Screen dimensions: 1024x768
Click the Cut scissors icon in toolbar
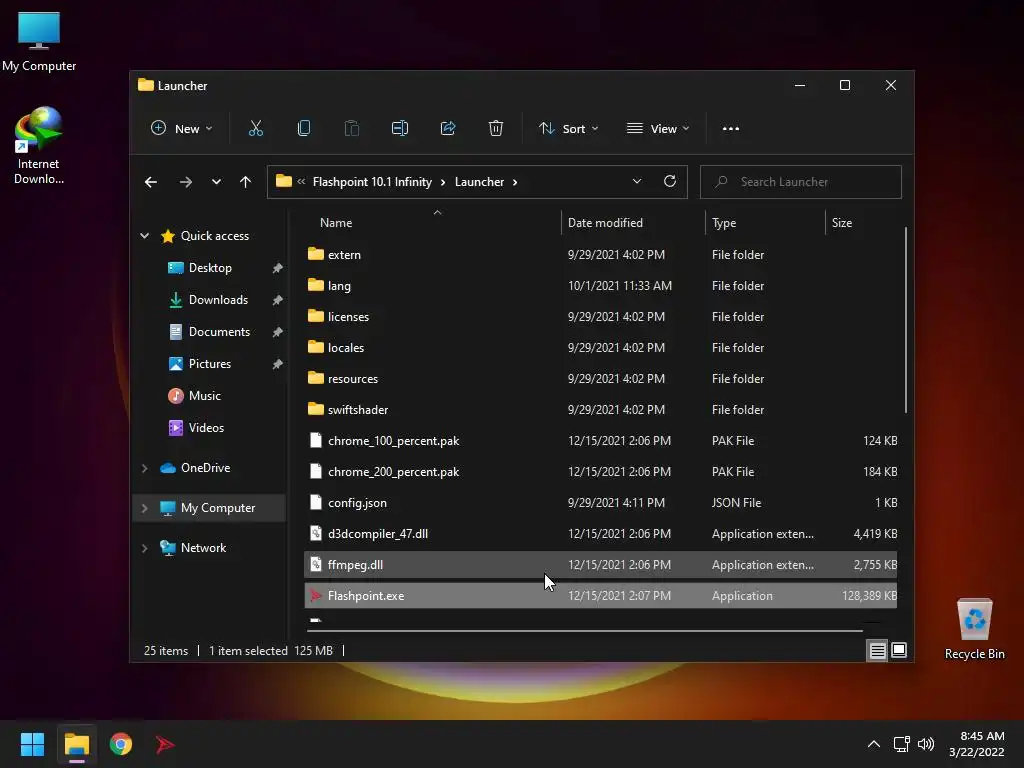[x=255, y=129]
